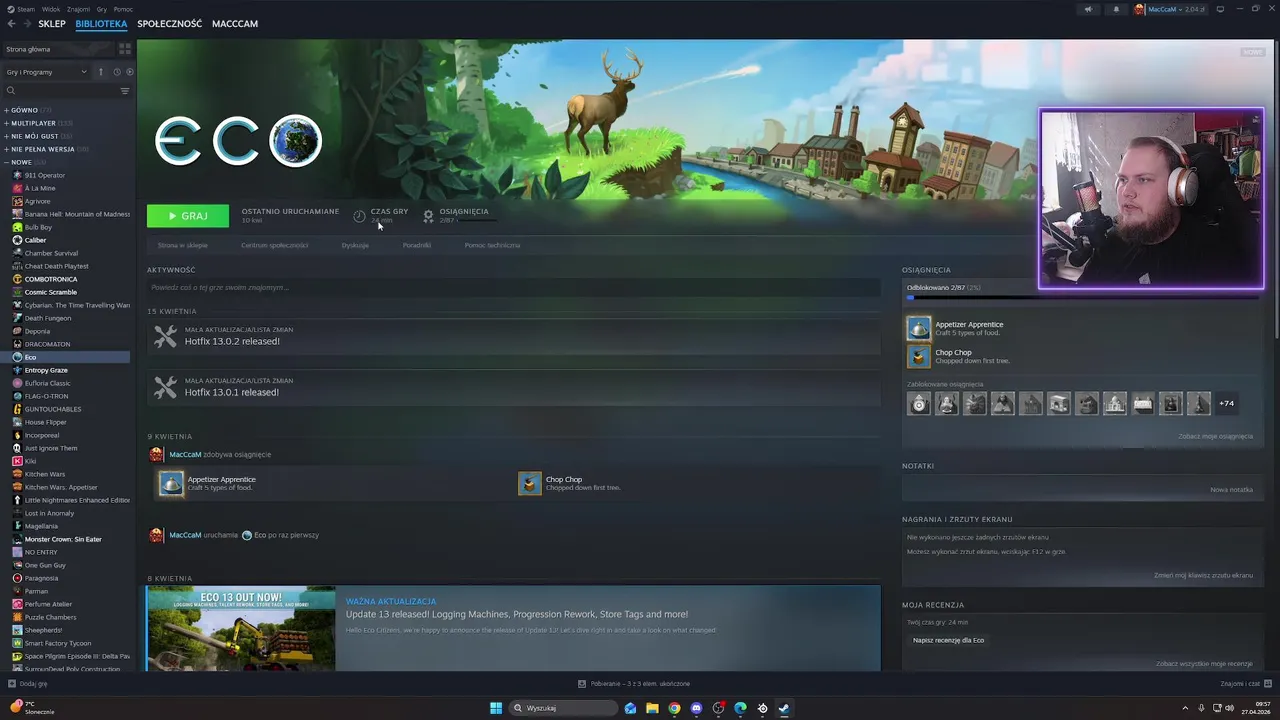Screen dimensions: 1280x720
Task: Click Napisz recenzję dla Eco button
Action: coord(948,640)
